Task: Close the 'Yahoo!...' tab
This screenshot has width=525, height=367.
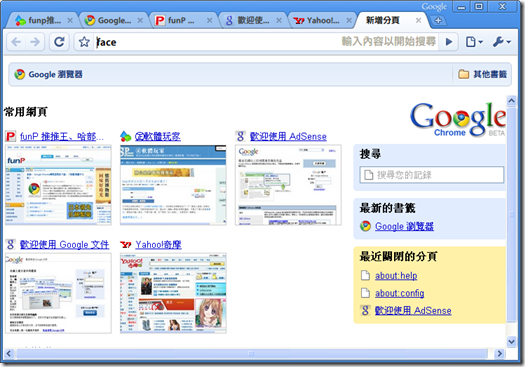Action: point(349,20)
